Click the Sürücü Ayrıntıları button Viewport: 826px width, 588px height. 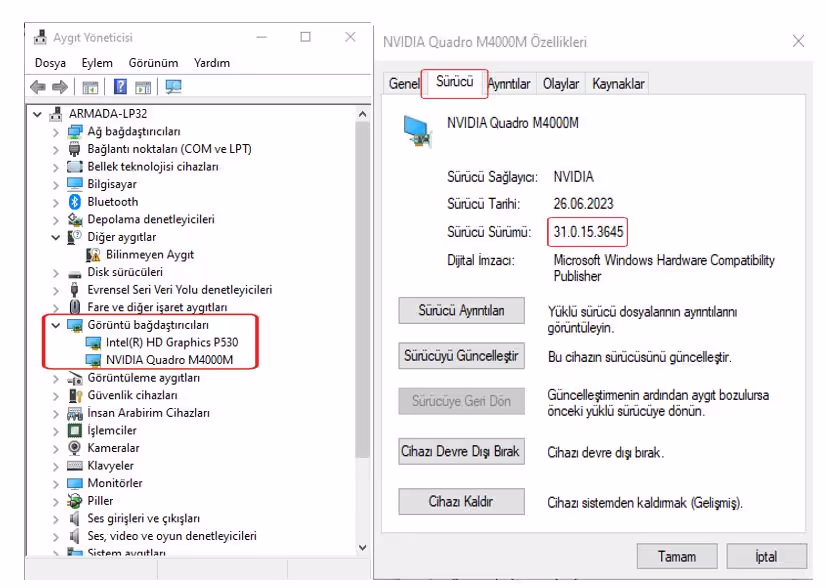click(461, 310)
